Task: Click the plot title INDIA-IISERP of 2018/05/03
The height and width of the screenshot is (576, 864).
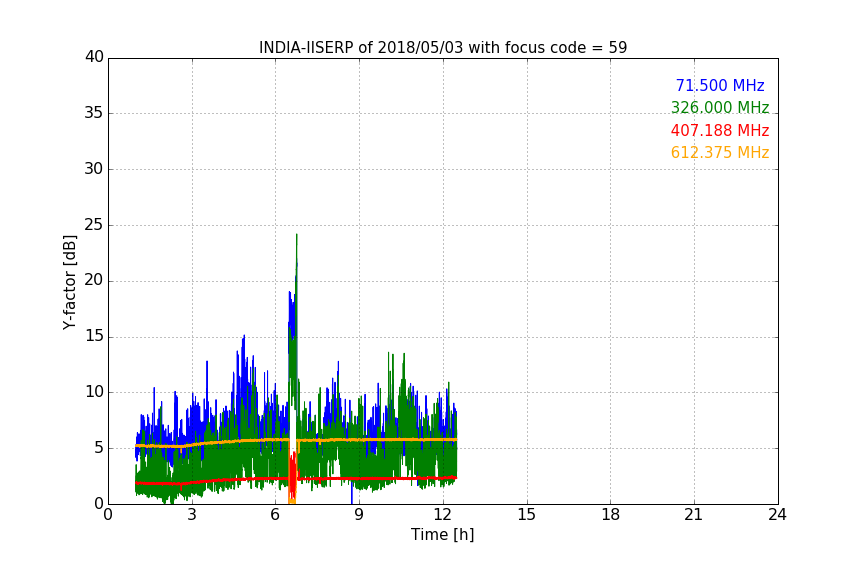Action: pyautogui.click(x=443, y=48)
